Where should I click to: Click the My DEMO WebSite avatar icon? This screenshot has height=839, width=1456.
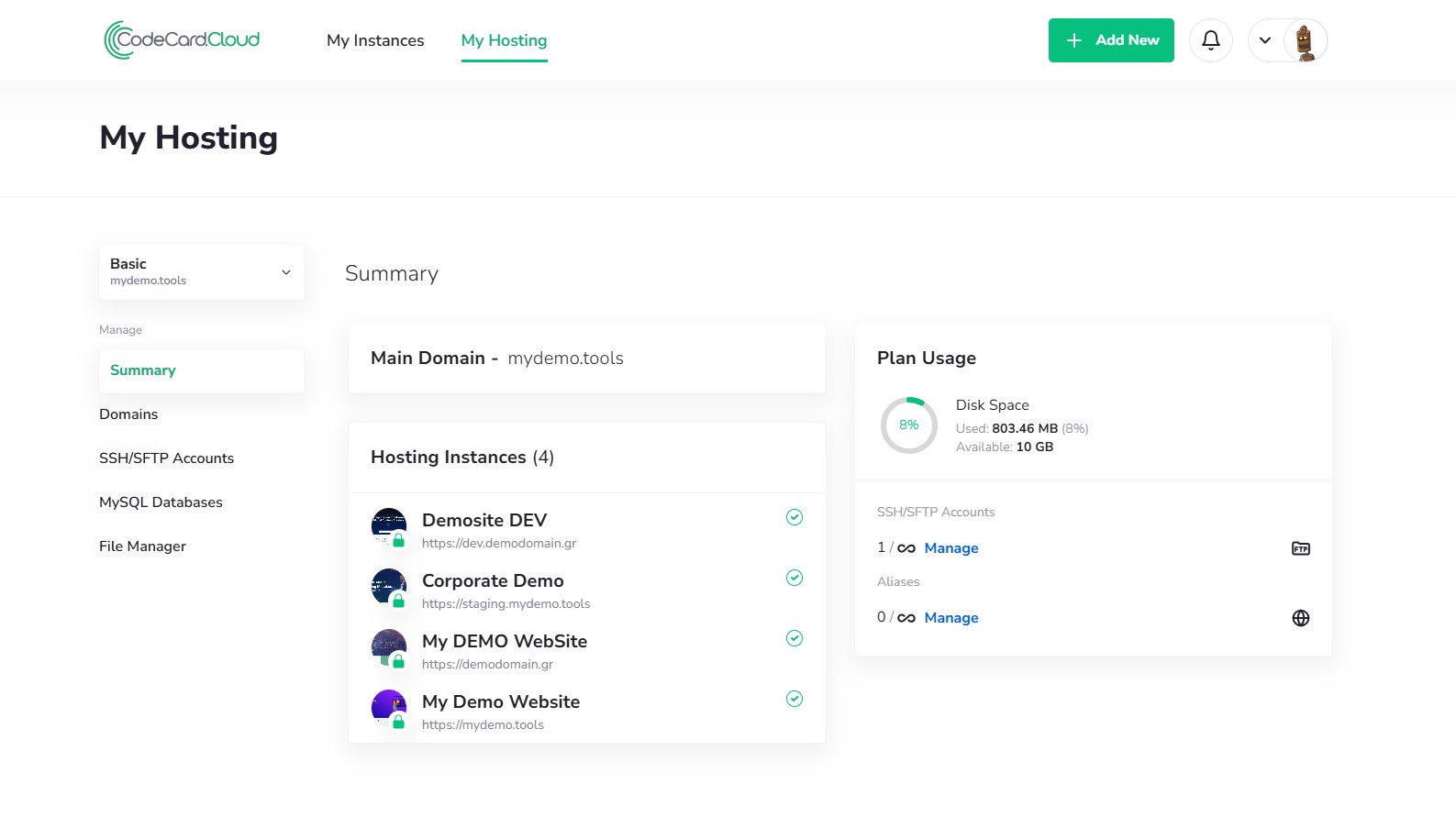(x=389, y=647)
